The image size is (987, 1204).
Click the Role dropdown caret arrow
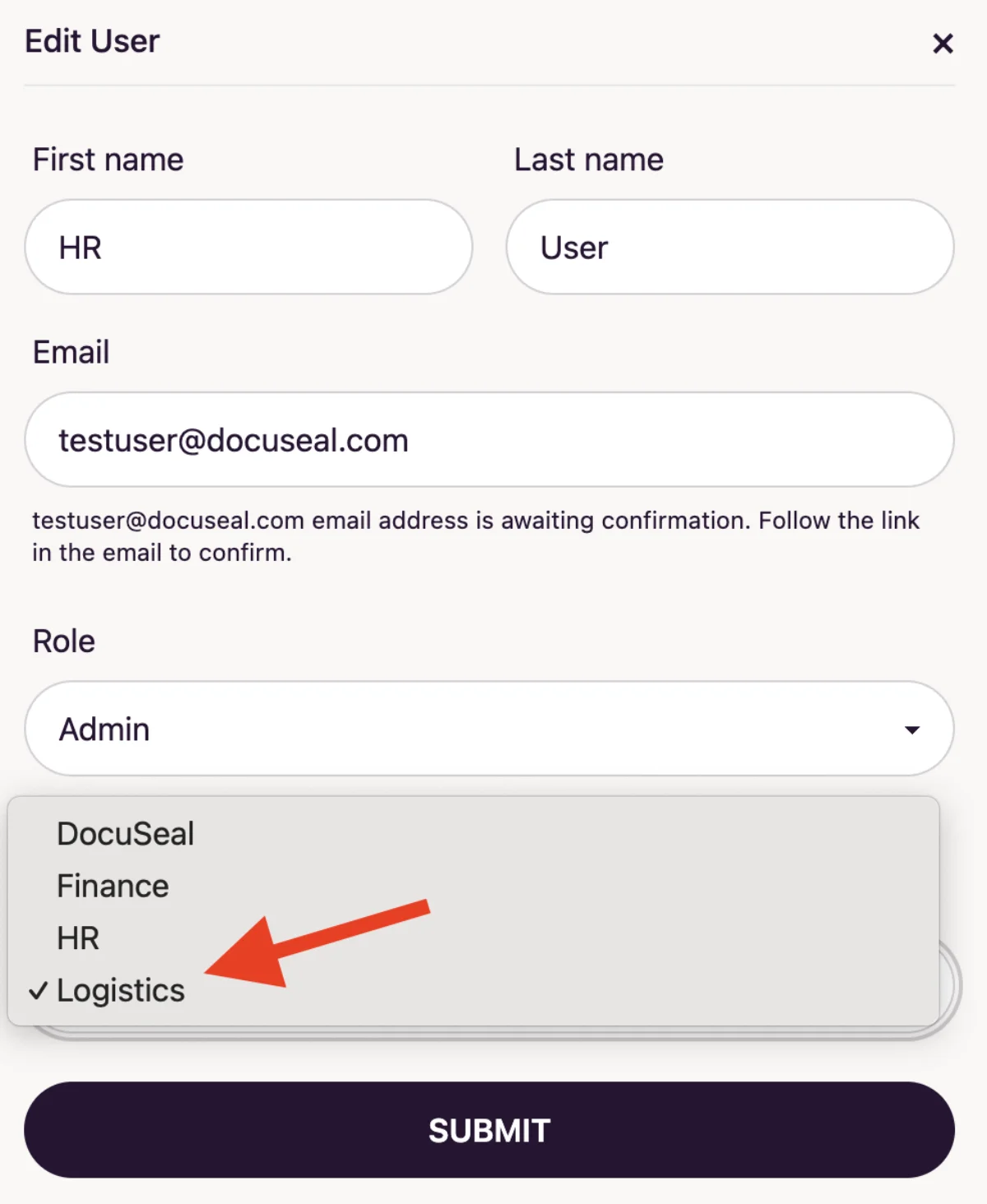911,729
